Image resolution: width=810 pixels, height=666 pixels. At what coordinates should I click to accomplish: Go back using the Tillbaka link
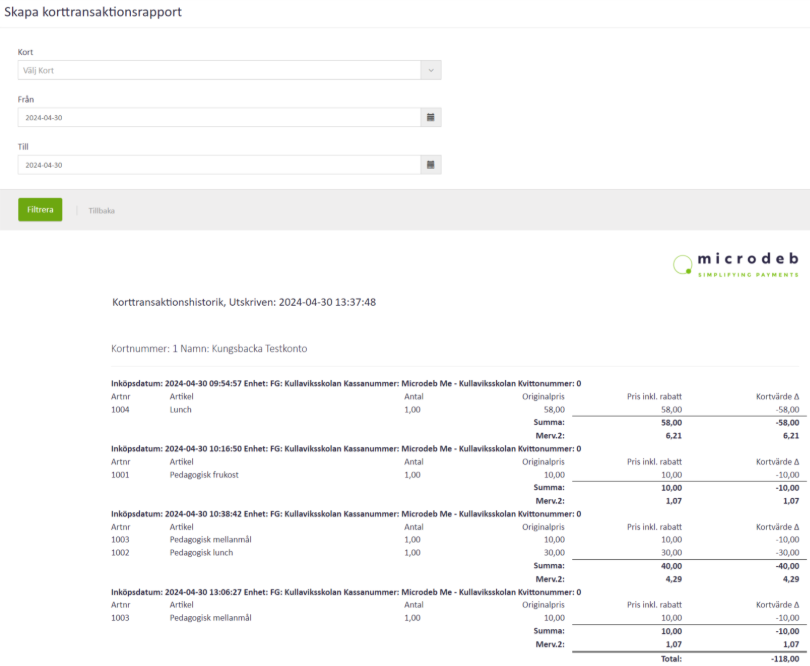coord(101,211)
